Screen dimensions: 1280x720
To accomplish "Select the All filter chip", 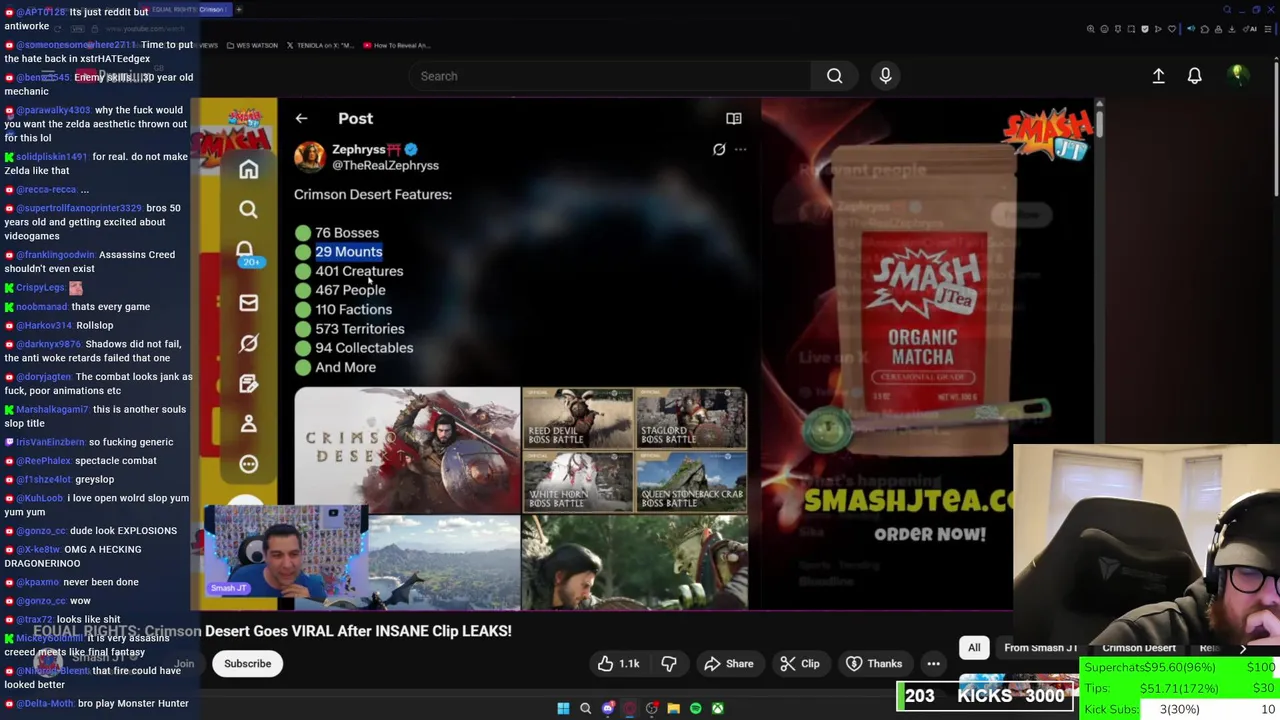I will 974,648.
